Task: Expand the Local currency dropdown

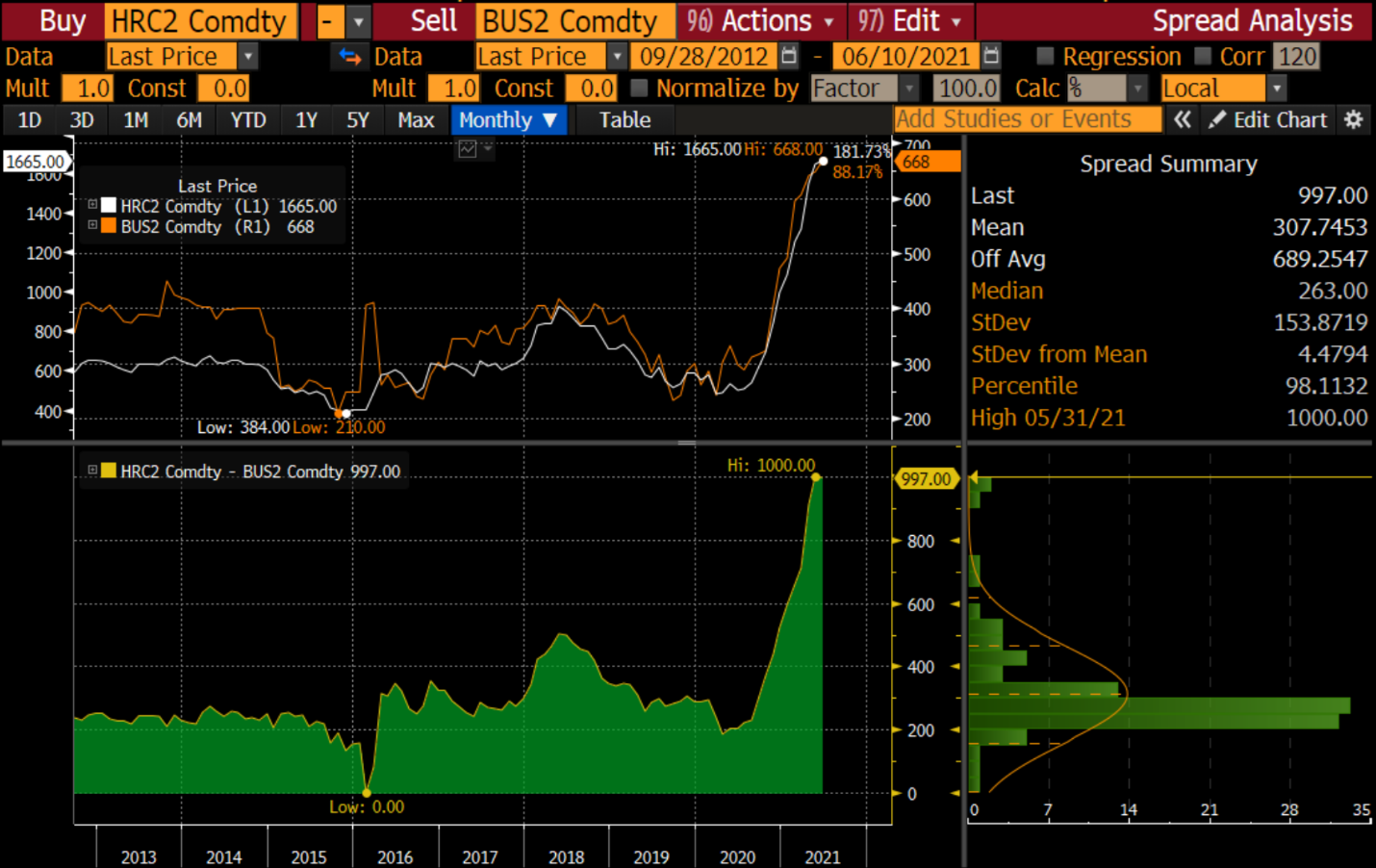Action: click(x=1277, y=89)
